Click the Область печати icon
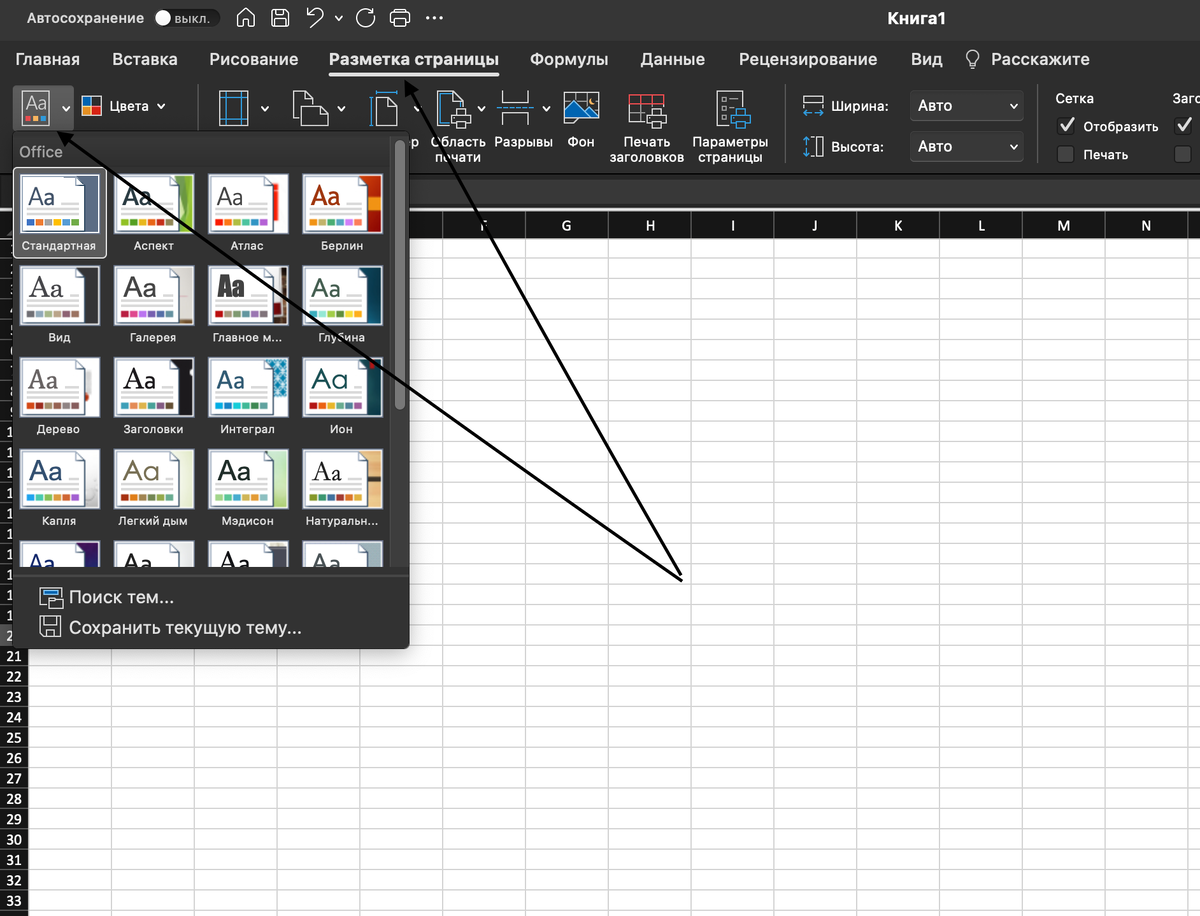Image resolution: width=1200 pixels, height=916 pixels. 453,108
